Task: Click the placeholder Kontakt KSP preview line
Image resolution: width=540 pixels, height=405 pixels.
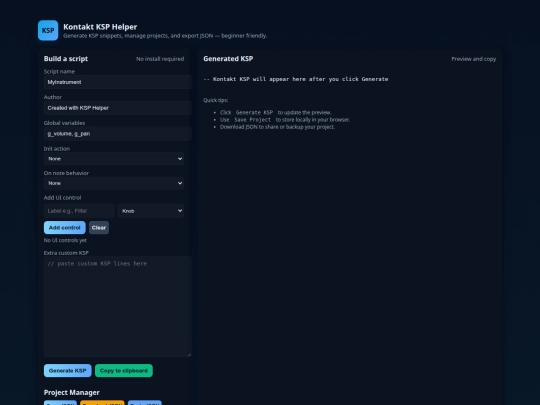Action: tap(295, 79)
